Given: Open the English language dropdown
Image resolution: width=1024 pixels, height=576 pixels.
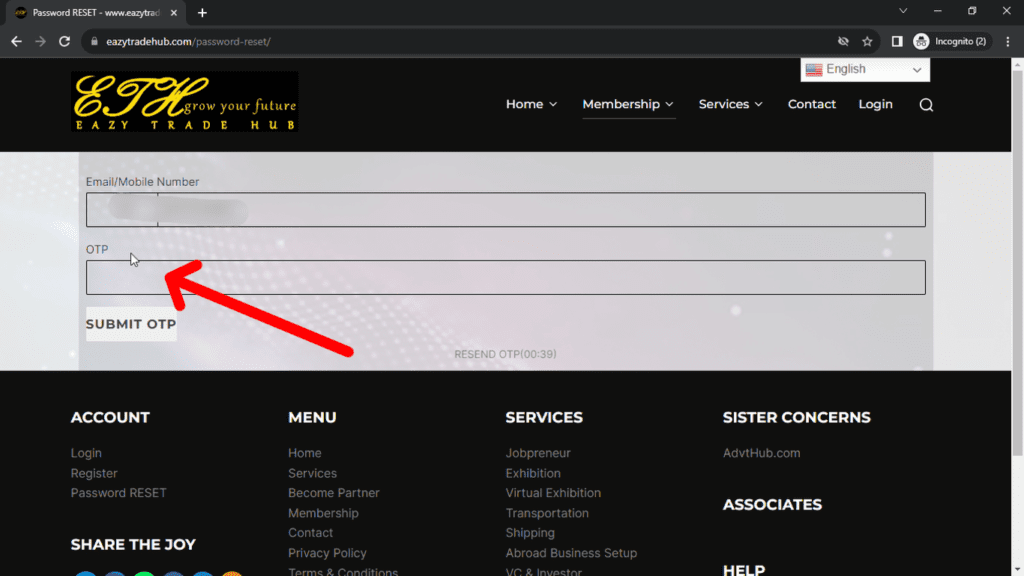Looking at the screenshot, I should 865,69.
